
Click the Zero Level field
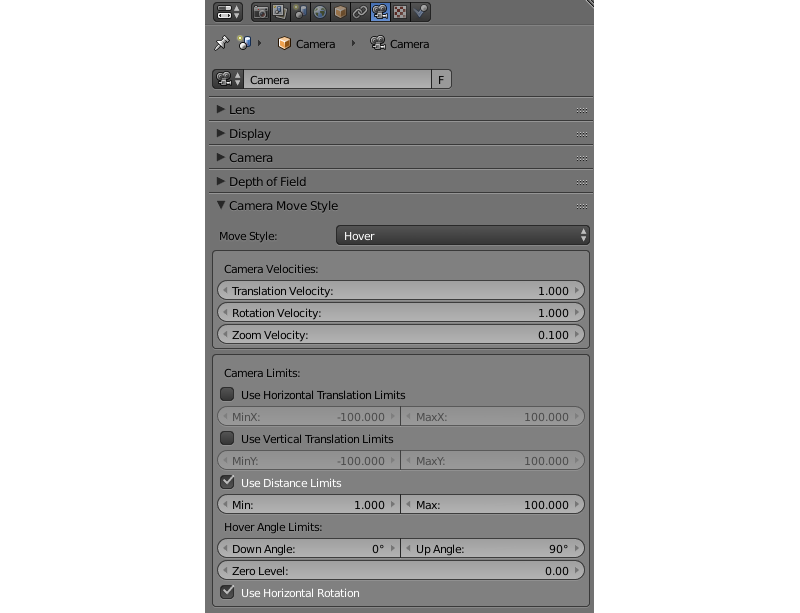401,570
